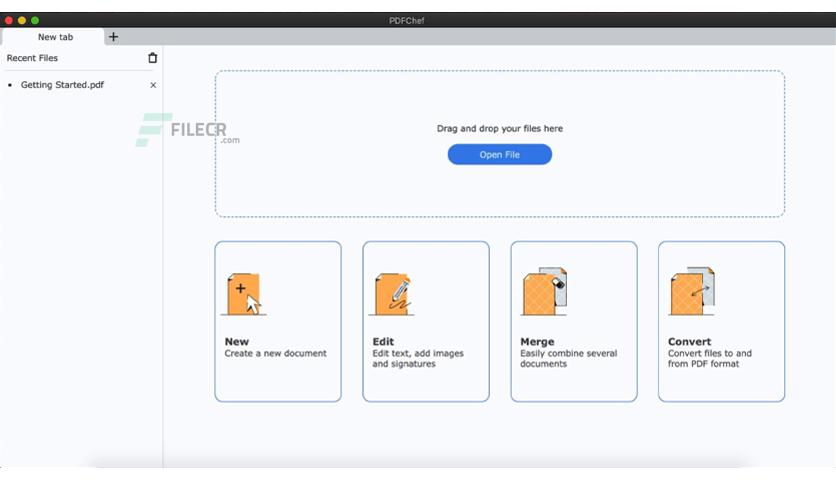
Task: Select 'Easily combine several documents' text
Action: point(568,359)
